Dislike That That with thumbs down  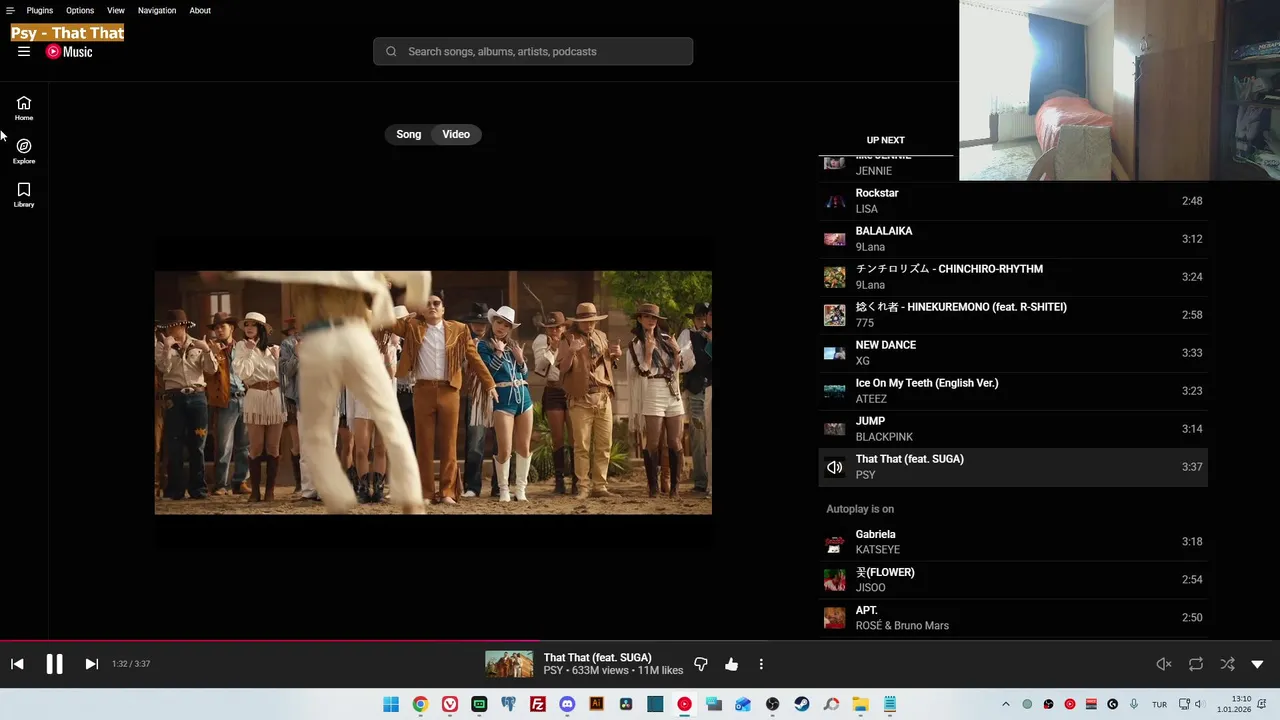click(x=701, y=664)
